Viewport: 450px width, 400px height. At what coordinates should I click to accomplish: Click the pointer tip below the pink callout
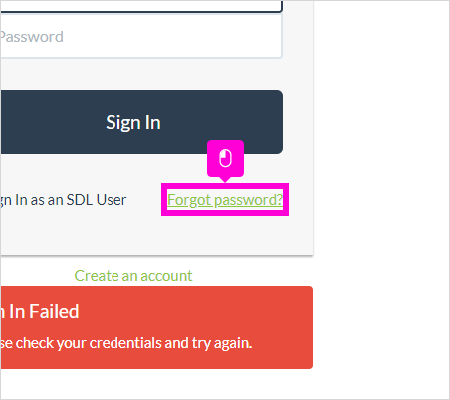(225, 180)
